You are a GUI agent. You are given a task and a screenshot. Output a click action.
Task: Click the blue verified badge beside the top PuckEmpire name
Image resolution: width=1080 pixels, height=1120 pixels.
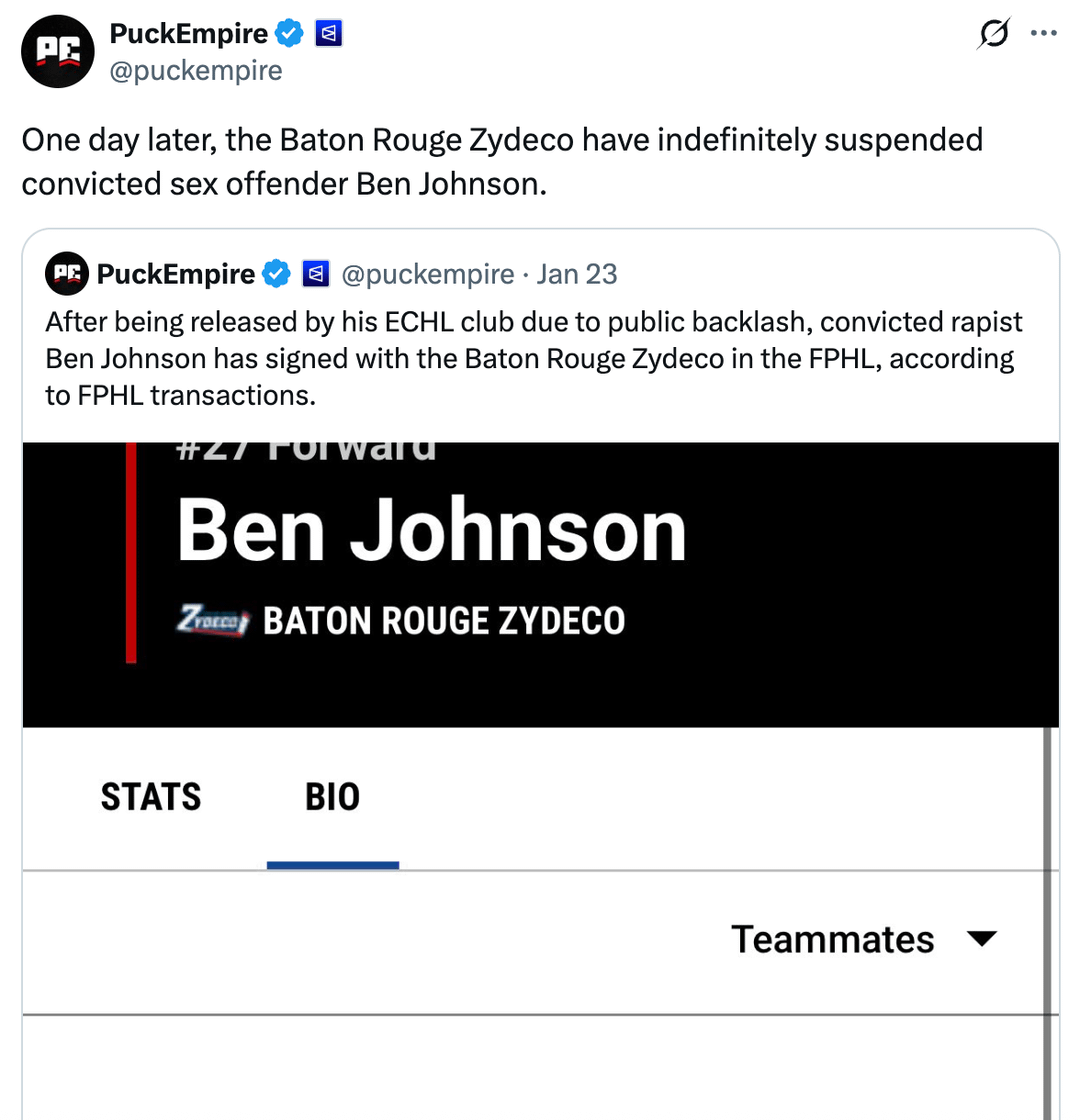[290, 34]
